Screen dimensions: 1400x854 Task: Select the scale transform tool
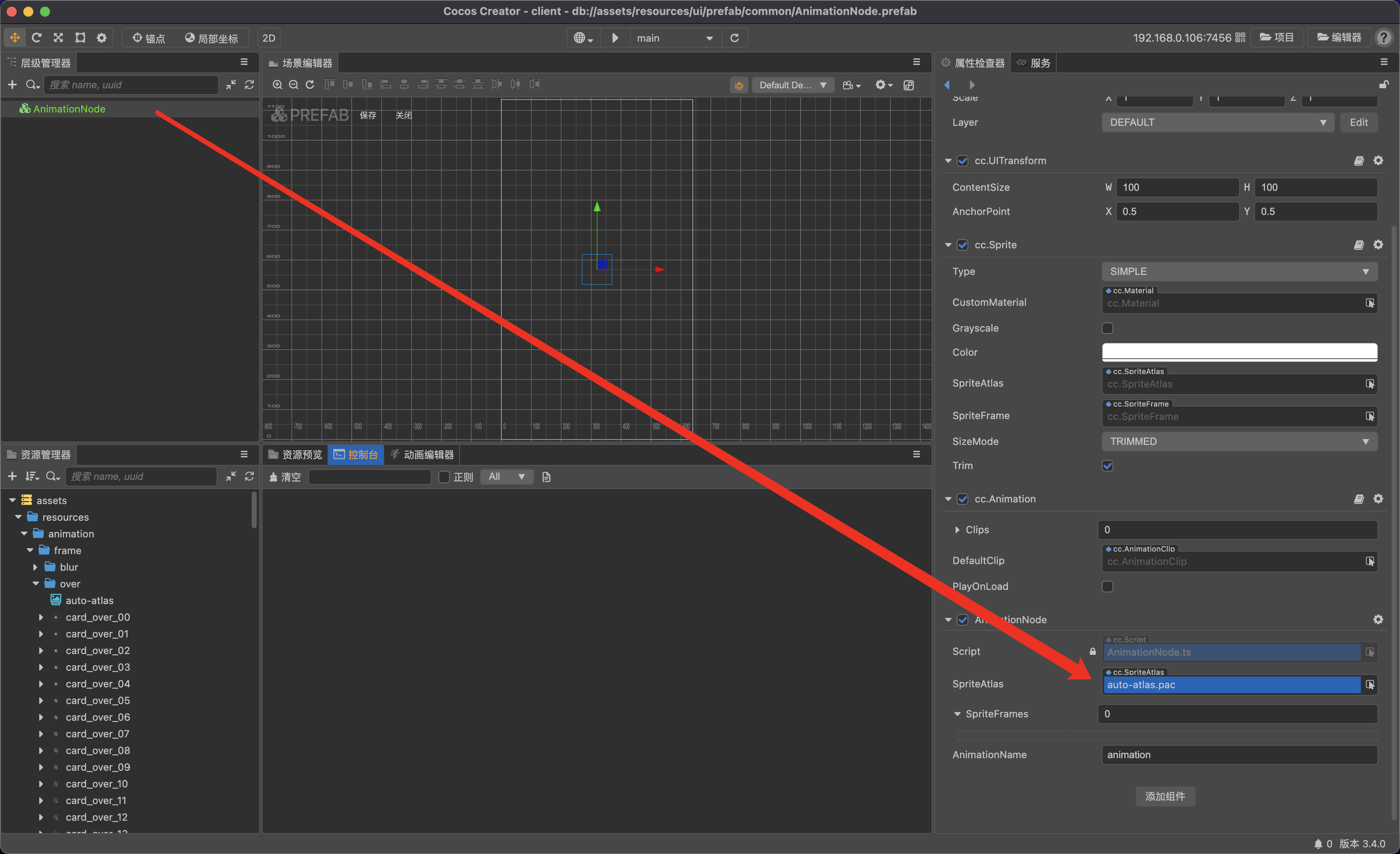pyautogui.click(x=58, y=37)
